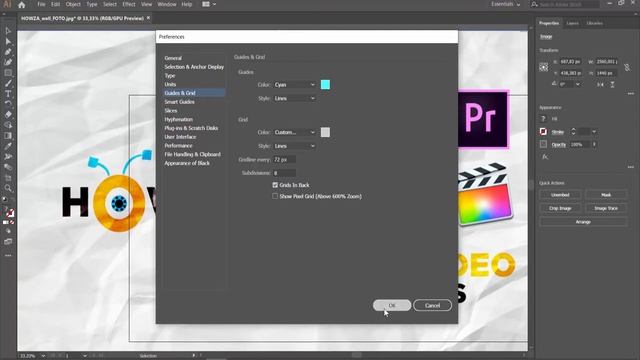Expand the rotation angle dropdown in Transform
Screen dimensions: 640x360
[x=578, y=84]
